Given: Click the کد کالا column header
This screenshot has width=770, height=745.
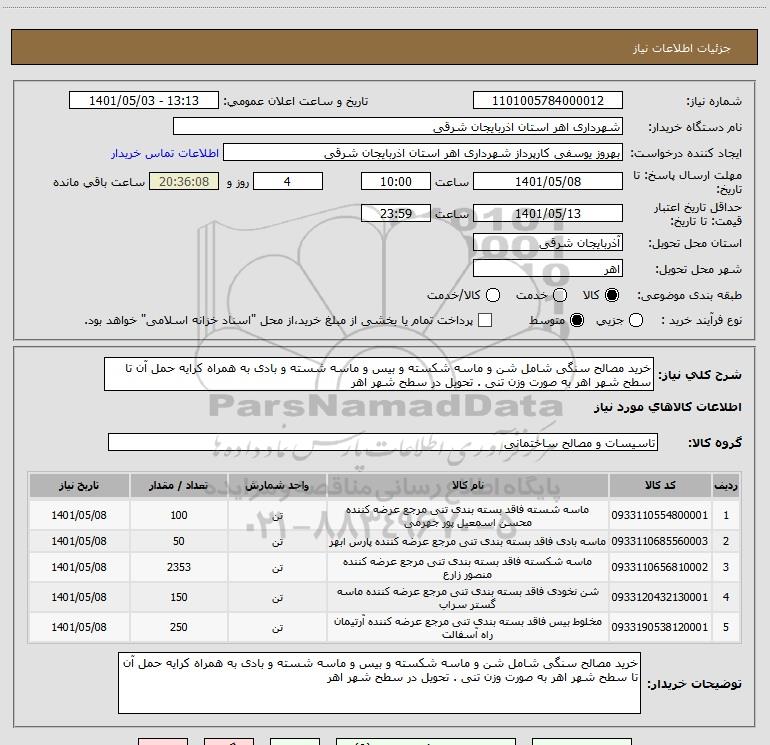Looking at the screenshot, I should click(x=660, y=486).
